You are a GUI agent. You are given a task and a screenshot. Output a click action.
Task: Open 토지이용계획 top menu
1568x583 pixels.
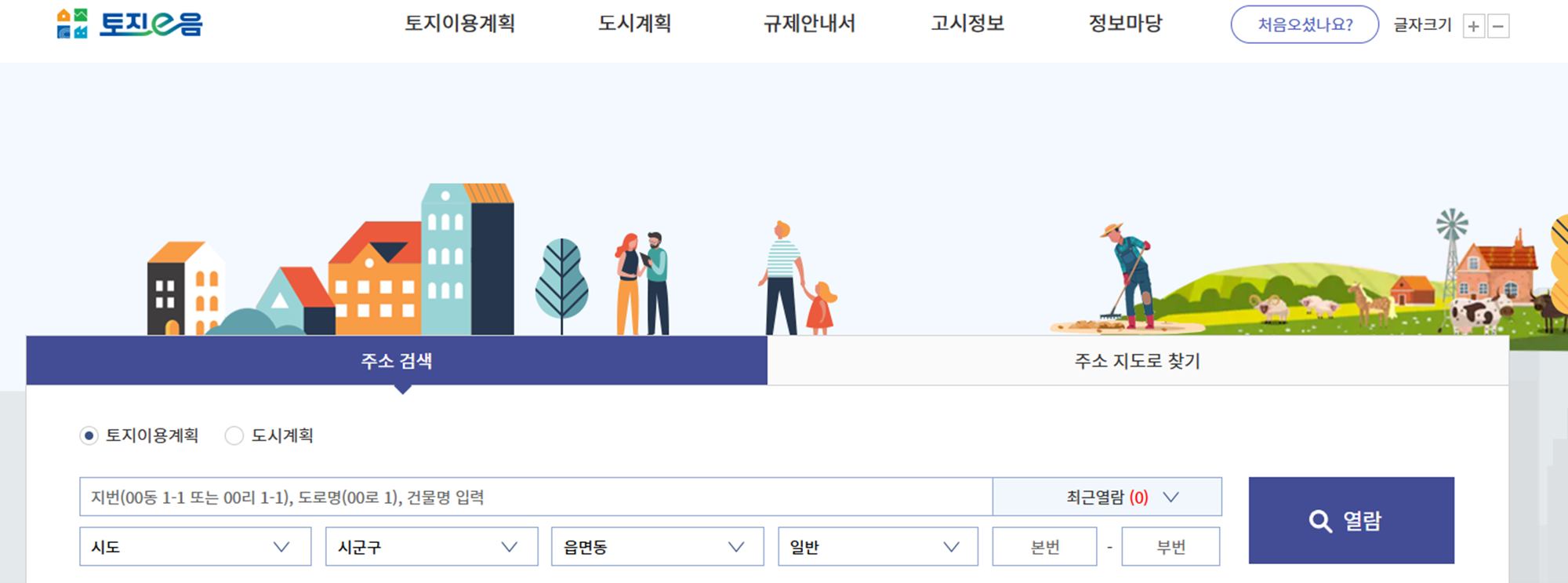click(459, 24)
